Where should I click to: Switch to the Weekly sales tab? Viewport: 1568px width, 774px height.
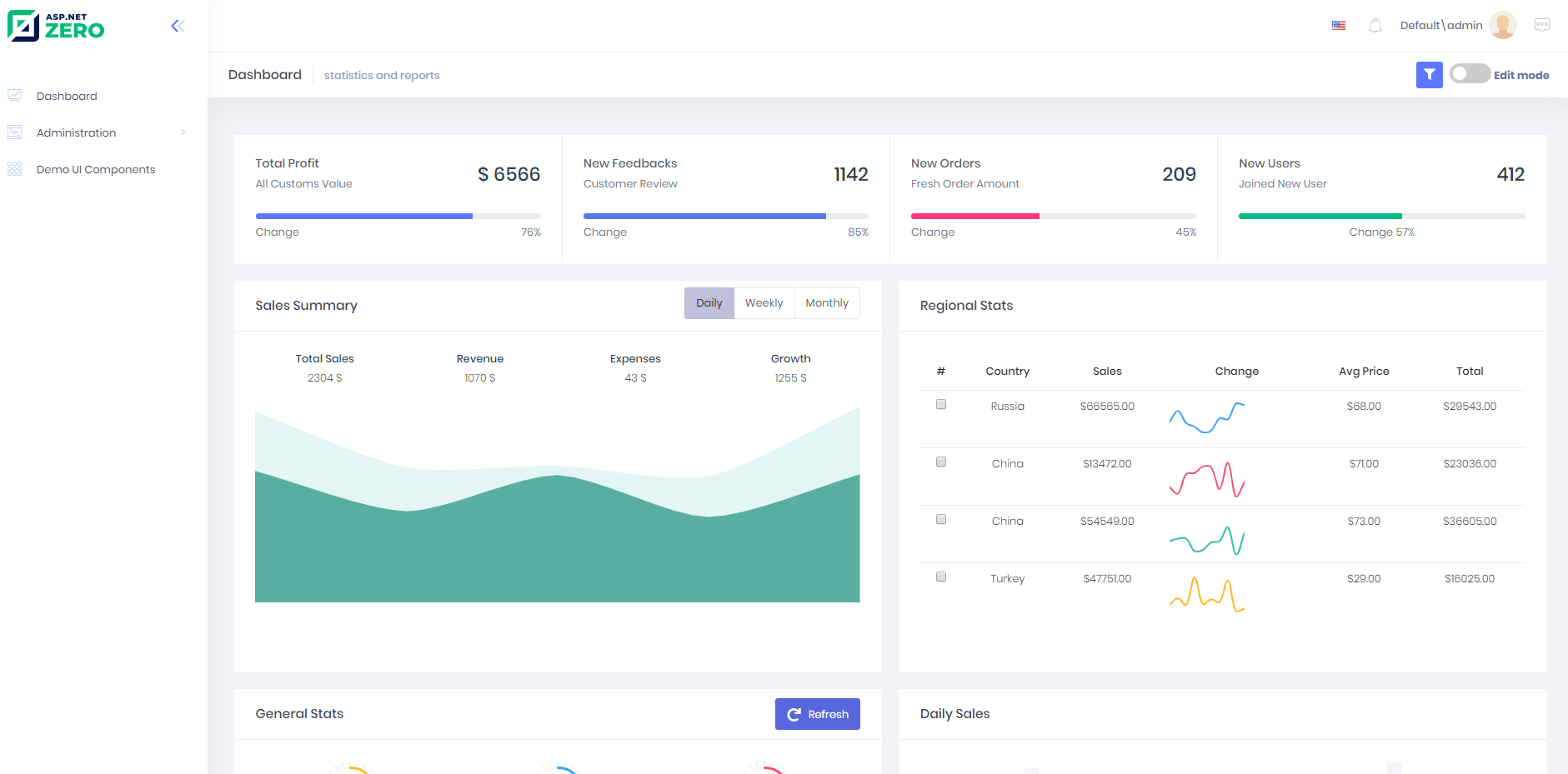coord(764,302)
